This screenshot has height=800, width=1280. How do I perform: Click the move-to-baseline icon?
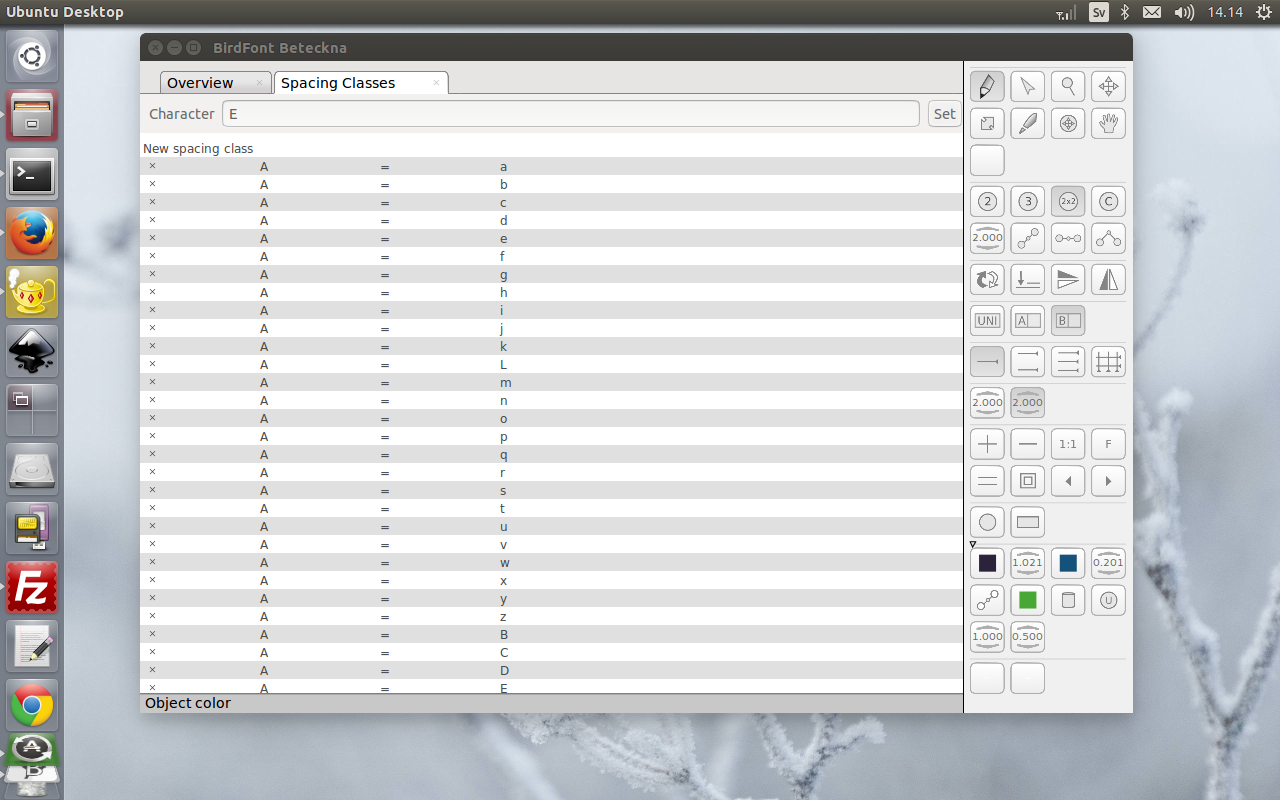1027,280
